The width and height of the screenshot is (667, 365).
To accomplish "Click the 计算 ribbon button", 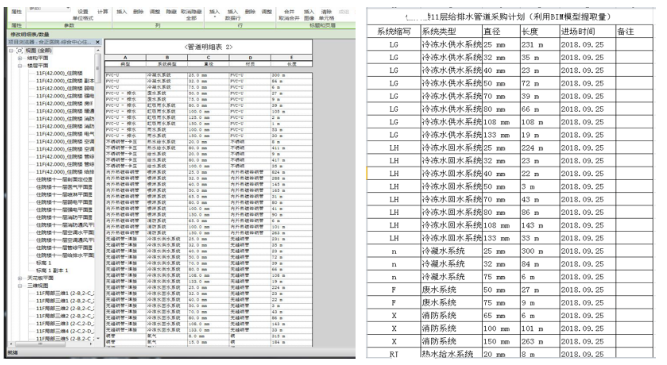I will 103,11.
